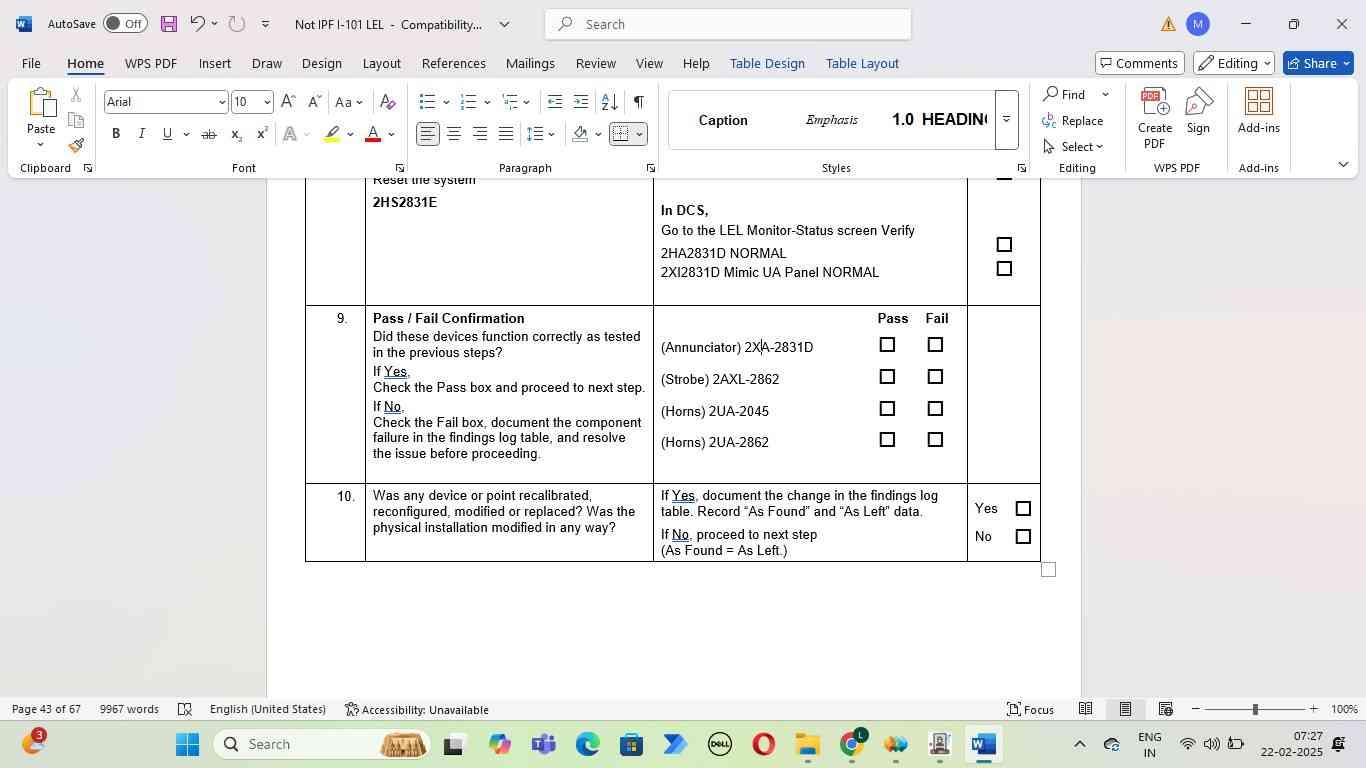
Task: Toggle AutoSave switch
Action: tap(125, 24)
